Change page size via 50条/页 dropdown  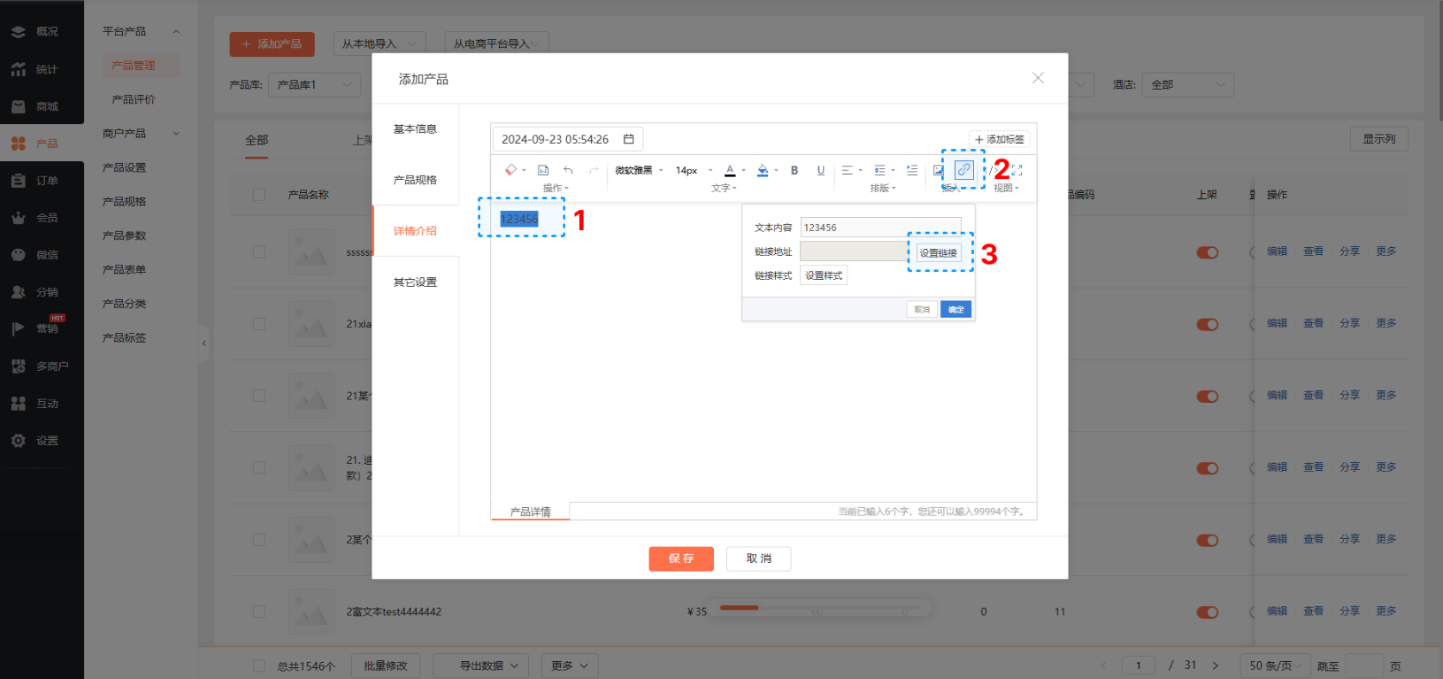(1273, 665)
